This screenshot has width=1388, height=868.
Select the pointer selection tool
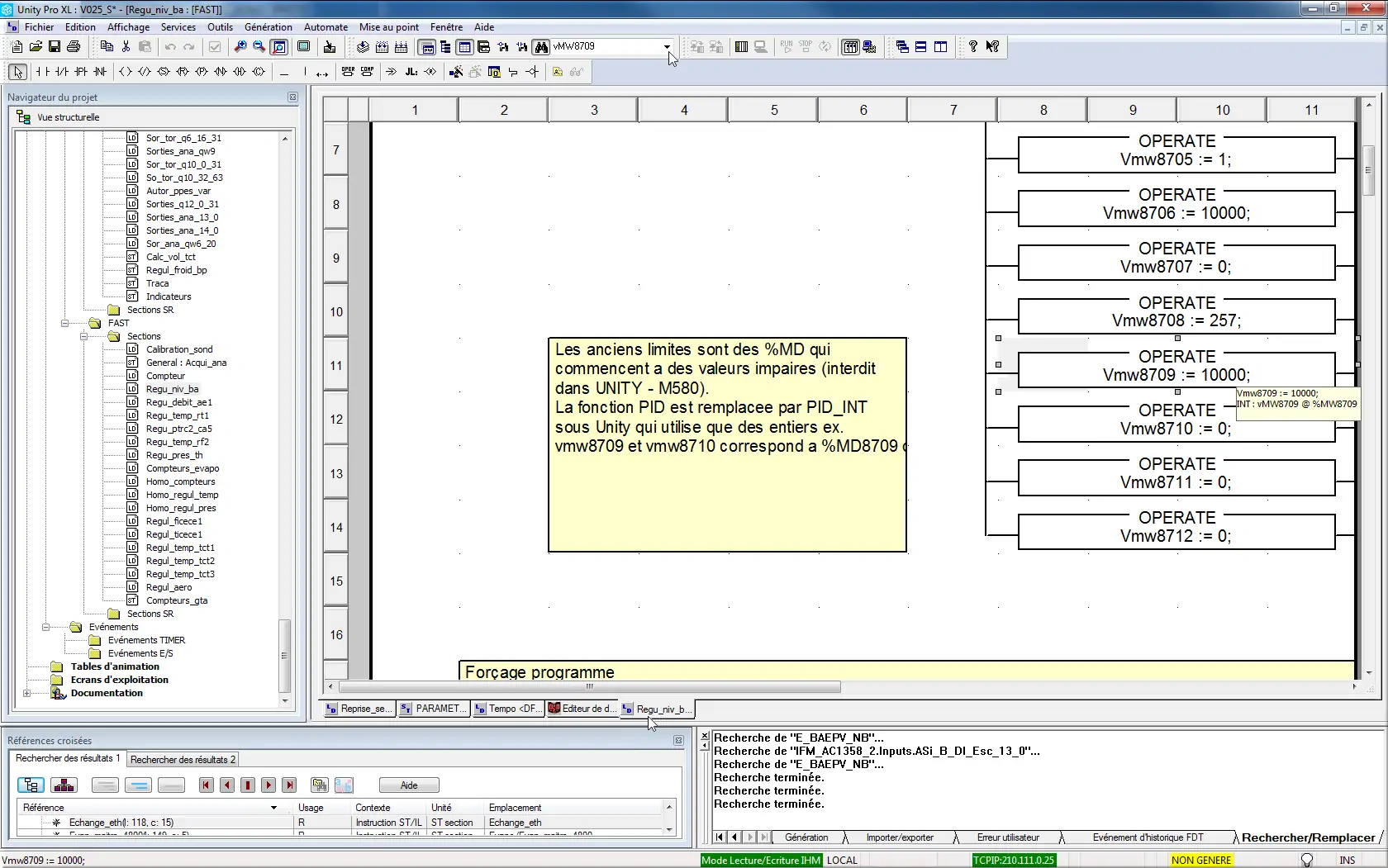click(x=18, y=72)
